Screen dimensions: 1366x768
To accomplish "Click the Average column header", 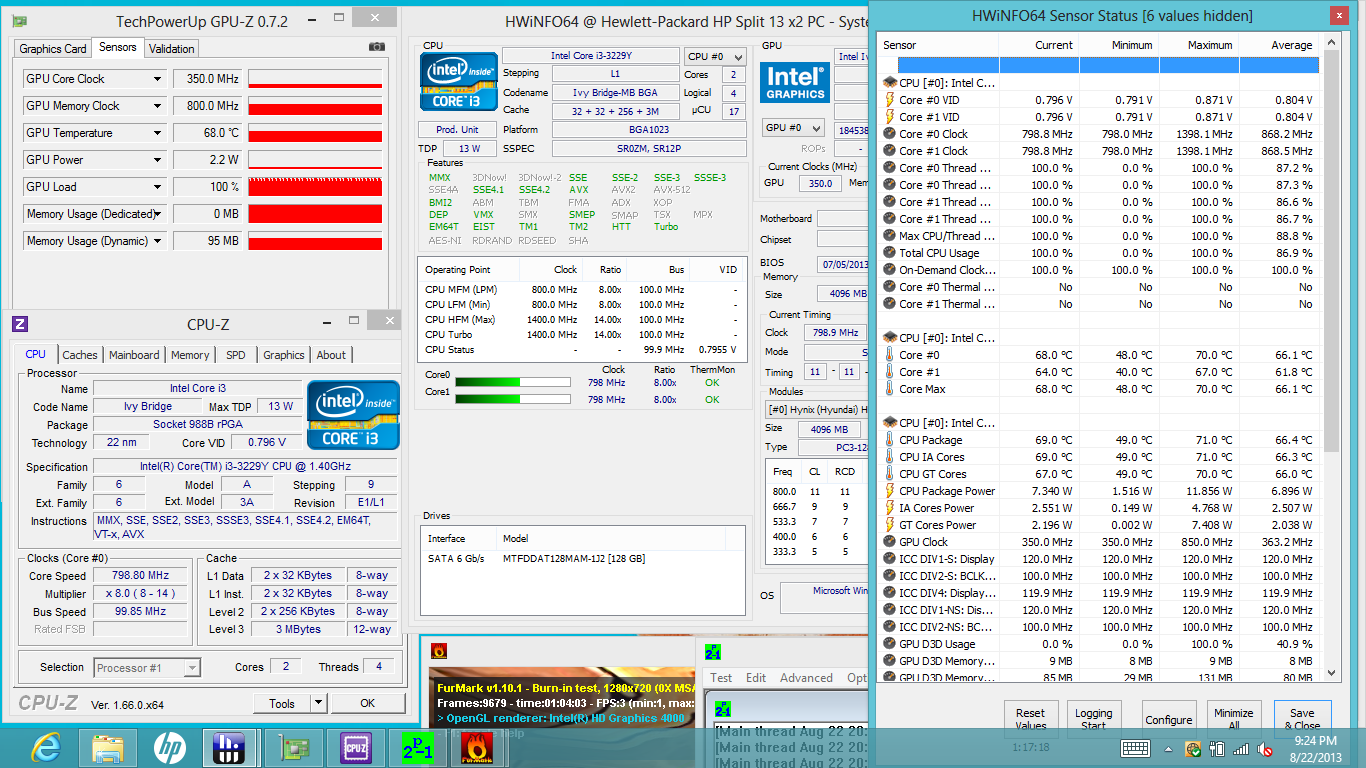I will (x=1280, y=45).
